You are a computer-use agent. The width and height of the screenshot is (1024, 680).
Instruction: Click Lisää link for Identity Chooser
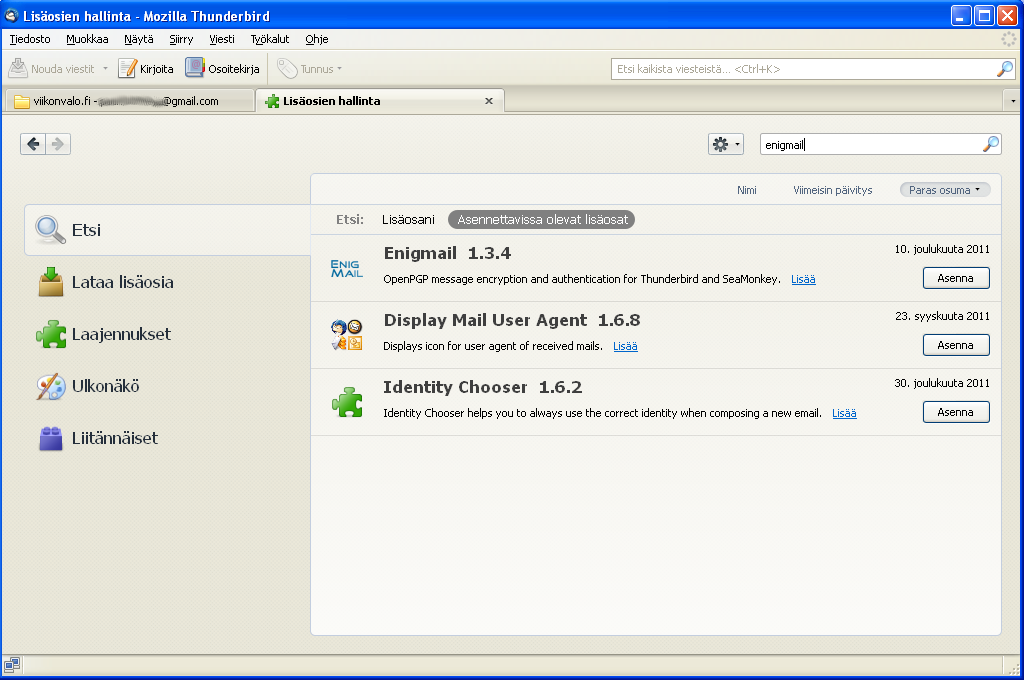844,413
